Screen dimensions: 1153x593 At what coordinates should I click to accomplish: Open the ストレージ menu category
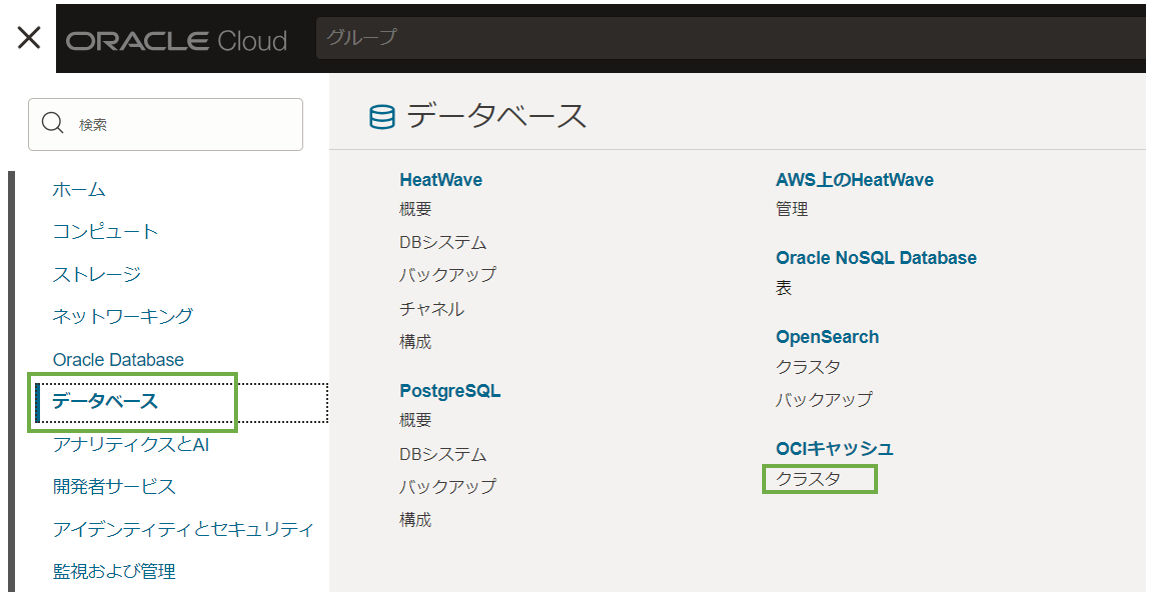tap(96, 274)
